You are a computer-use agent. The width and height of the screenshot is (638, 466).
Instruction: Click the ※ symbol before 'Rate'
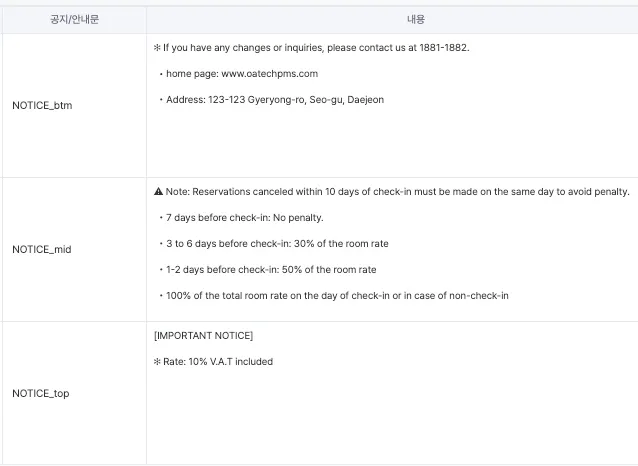[157, 362]
